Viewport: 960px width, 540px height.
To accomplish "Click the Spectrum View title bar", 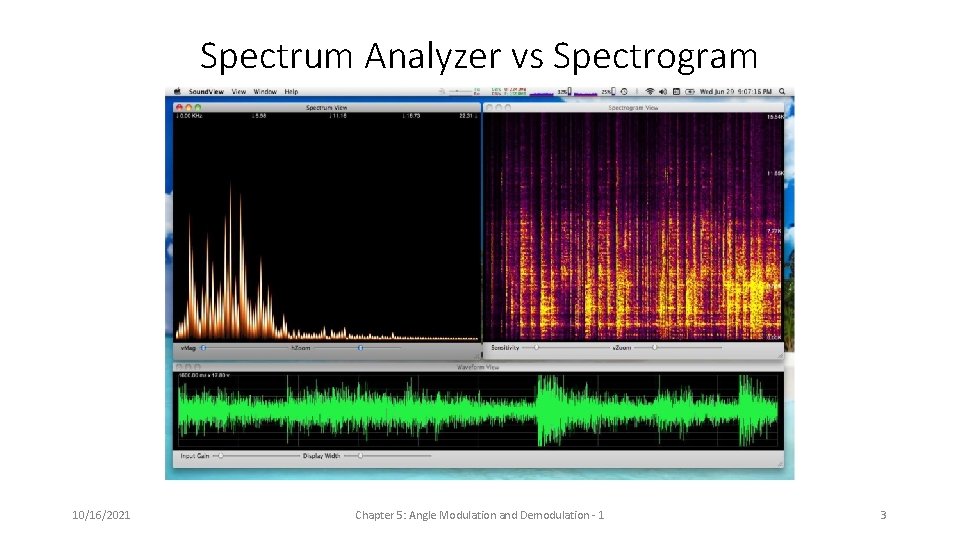I will point(327,107).
